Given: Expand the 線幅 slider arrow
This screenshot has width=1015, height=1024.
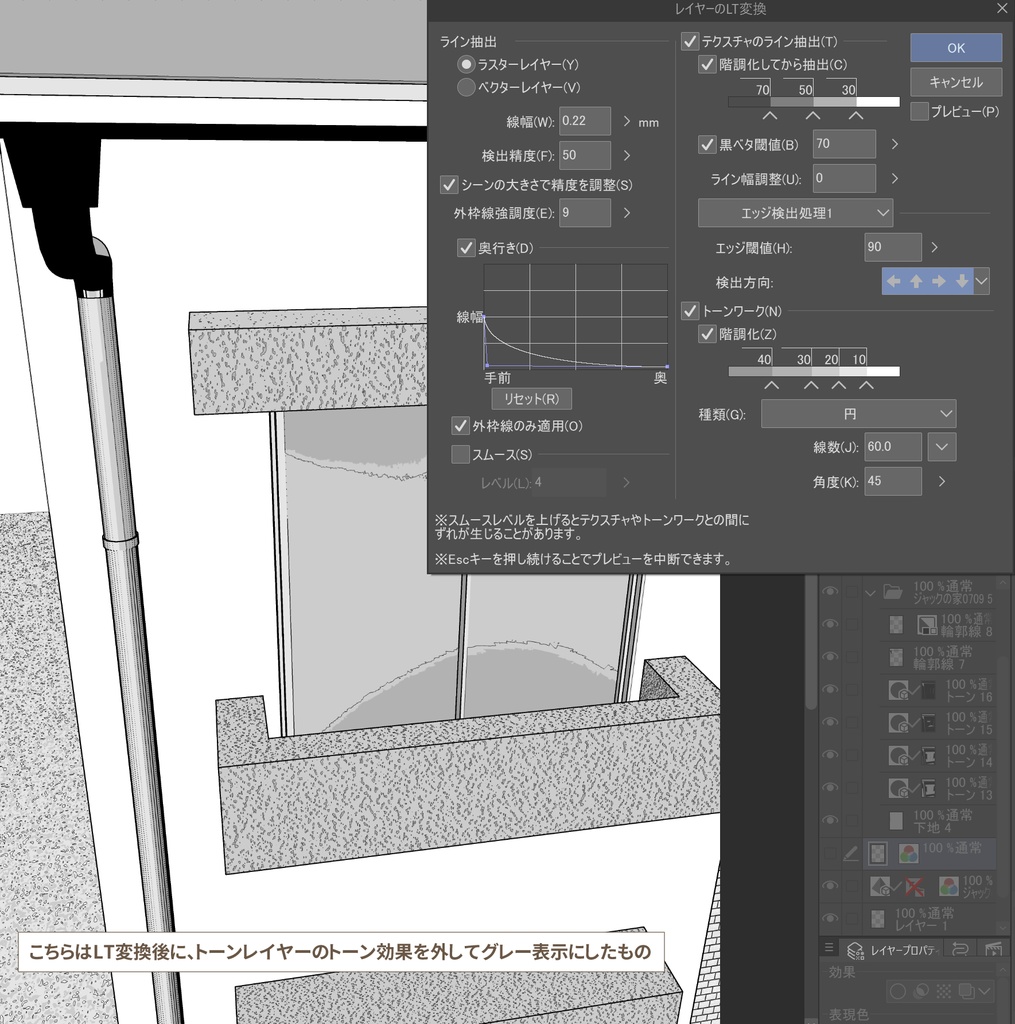Looking at the screenshot, I should click(x=626, y=121).
